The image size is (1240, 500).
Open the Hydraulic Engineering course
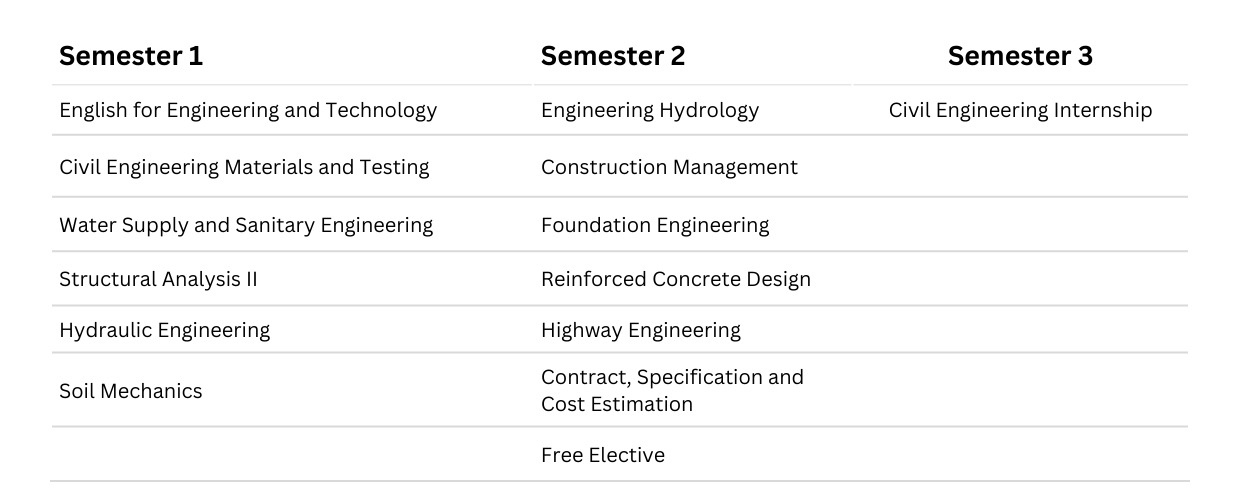tap(164, 330)
